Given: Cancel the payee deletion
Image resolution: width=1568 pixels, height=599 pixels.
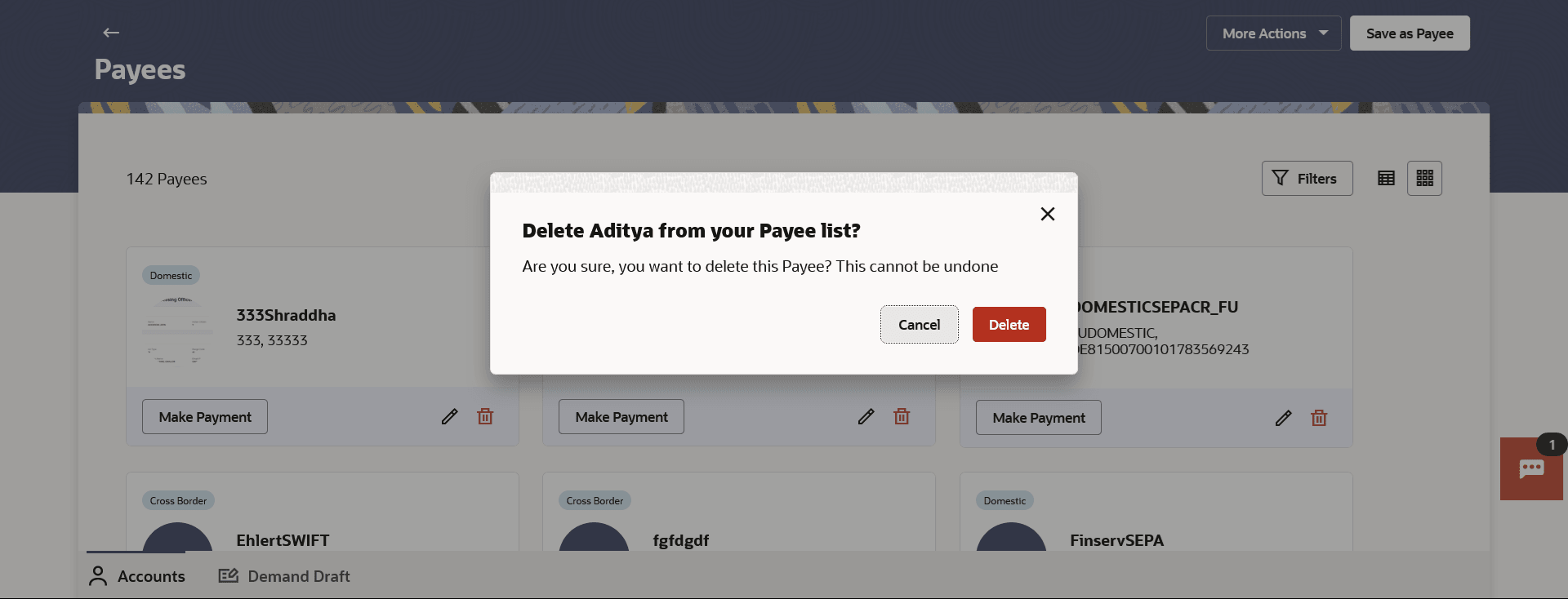Looking at the screenshot, I should pyautogui.click(x=919, y=325).
